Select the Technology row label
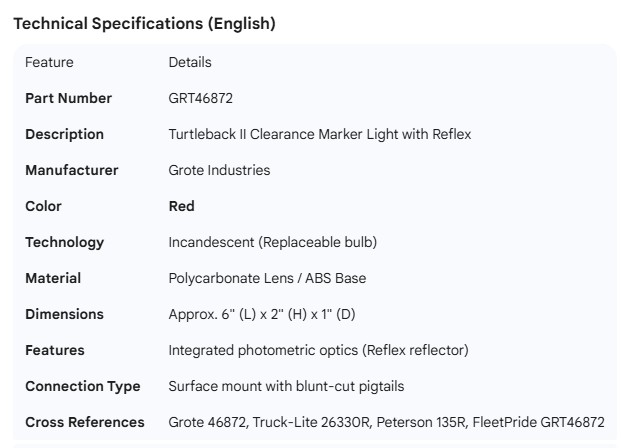 pyautogui.click(x=64, y=242)
